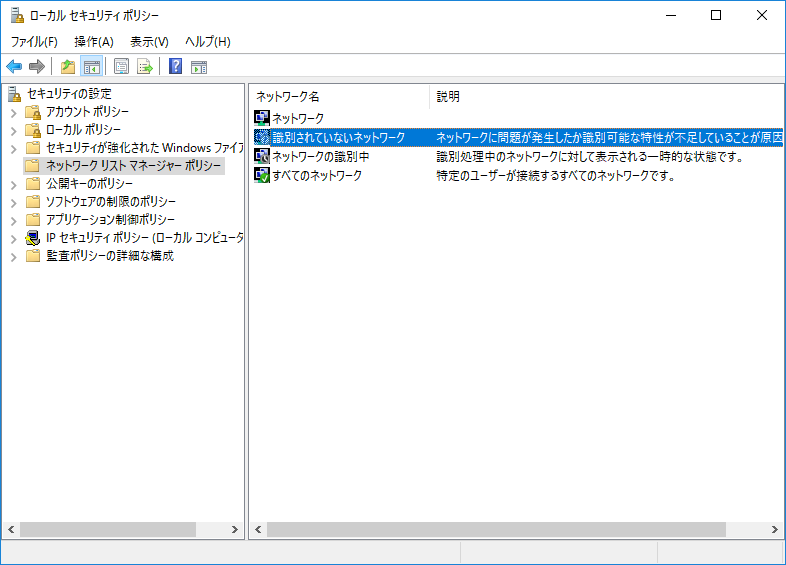Expand the ローカル ポリシー node
The width and height of the screenshot is (786, 565).
pos(14,131)
